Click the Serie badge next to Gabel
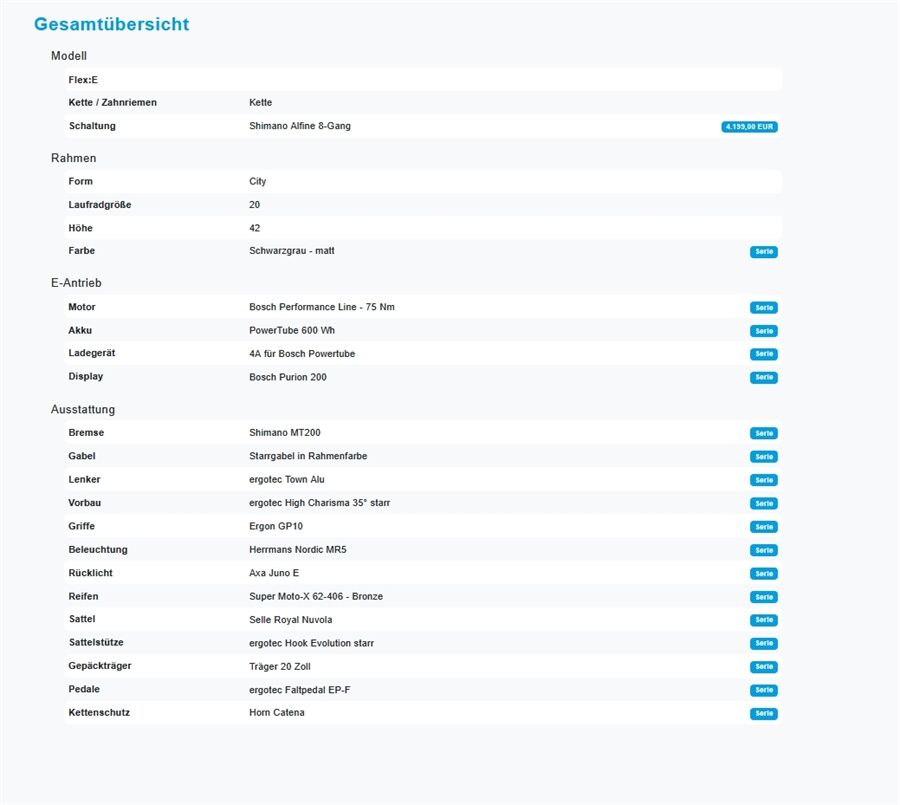Image resolution: width=900 pixels, height=805 pixels. coord(763,457)
